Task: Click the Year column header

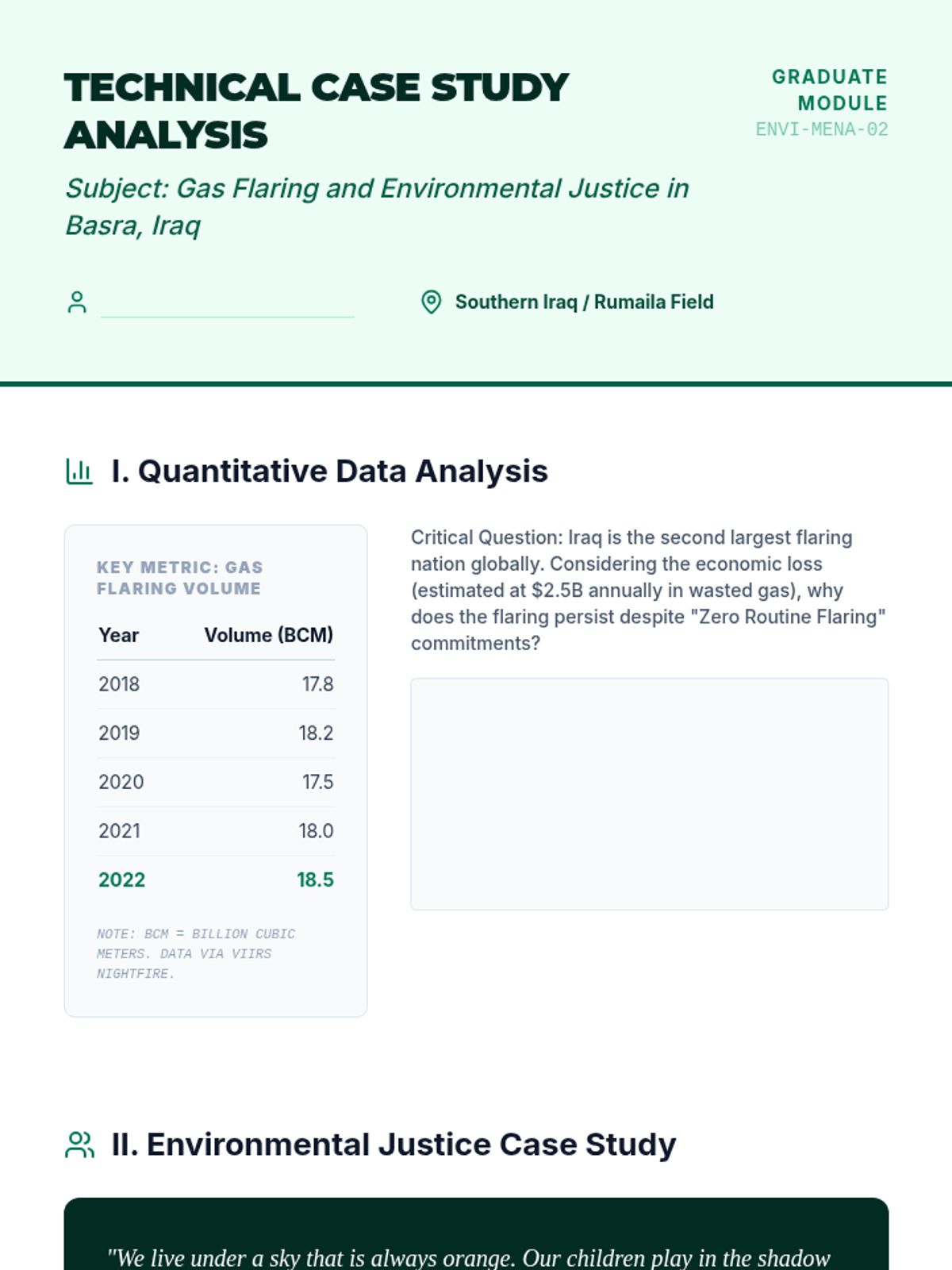Action: pyautogui.click(x=119, y=636)
